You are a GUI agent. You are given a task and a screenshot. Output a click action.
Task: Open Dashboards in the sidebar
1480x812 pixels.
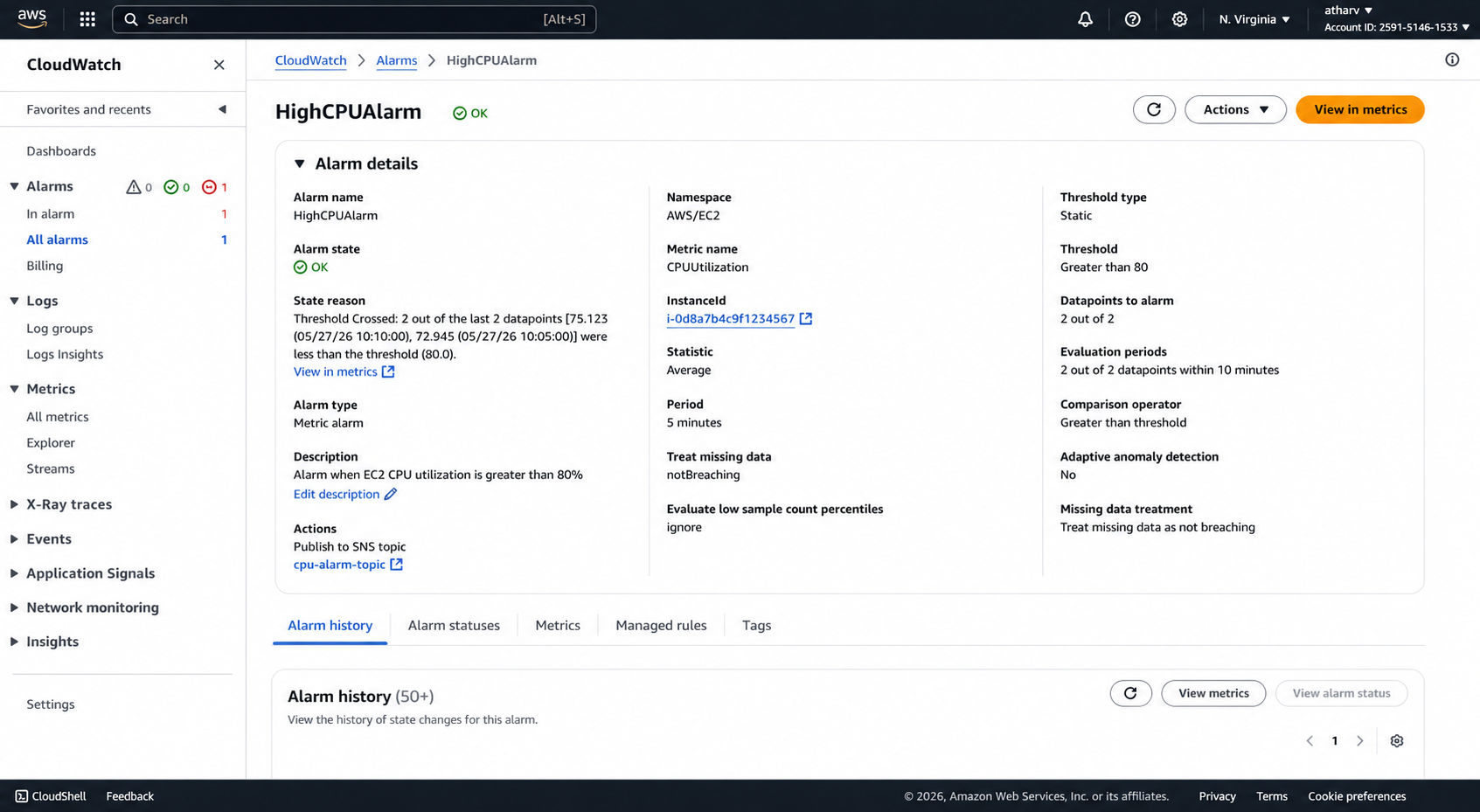click(61, 151)
